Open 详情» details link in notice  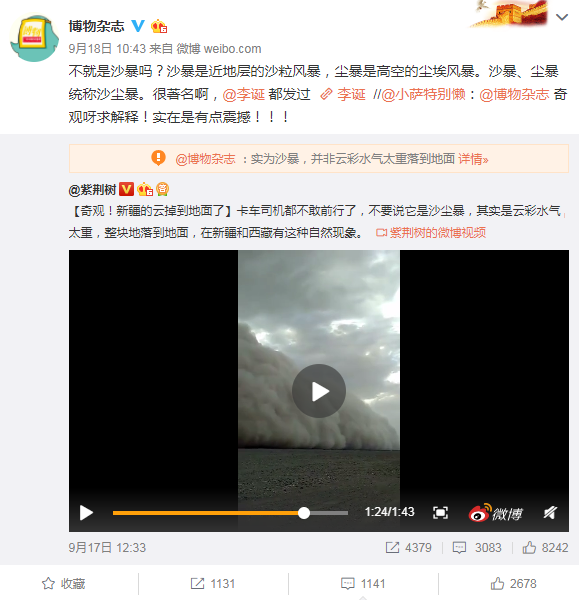(473, 159)
